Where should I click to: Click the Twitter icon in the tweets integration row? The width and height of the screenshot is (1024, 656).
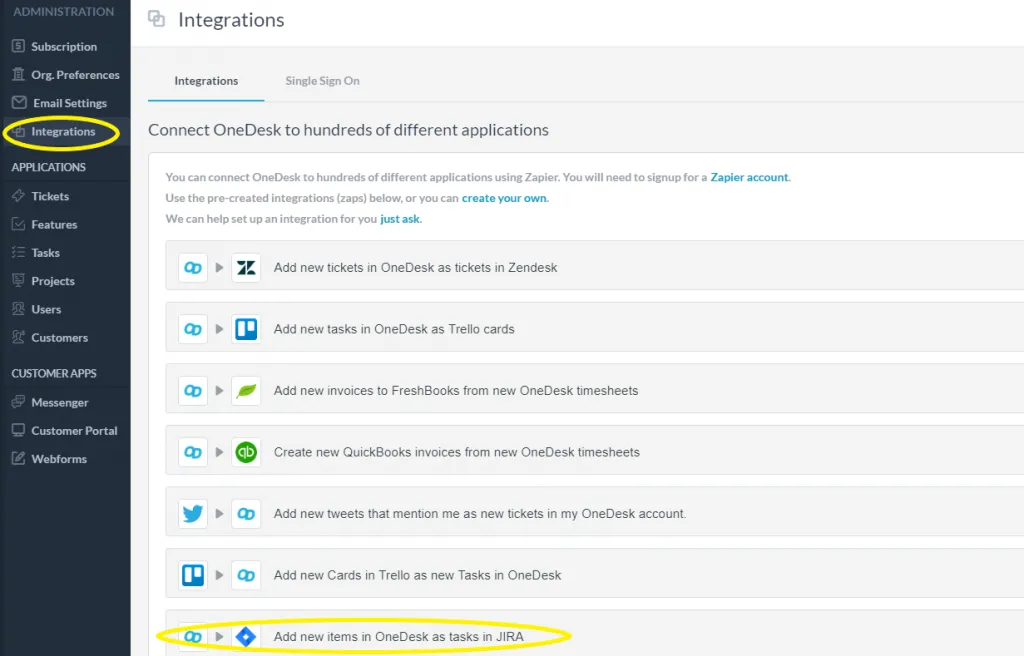(x=192, y=513)
